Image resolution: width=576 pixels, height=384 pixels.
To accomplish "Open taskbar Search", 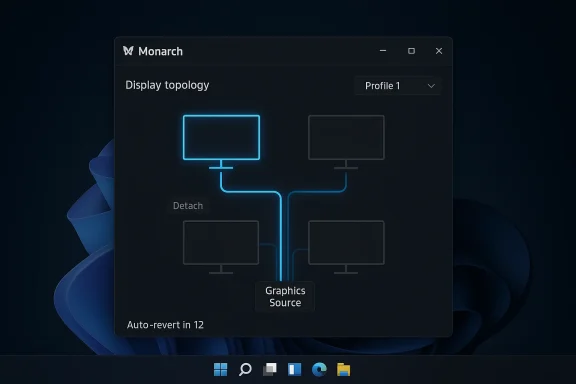I will pyautogui.click(x=245, y=370).
